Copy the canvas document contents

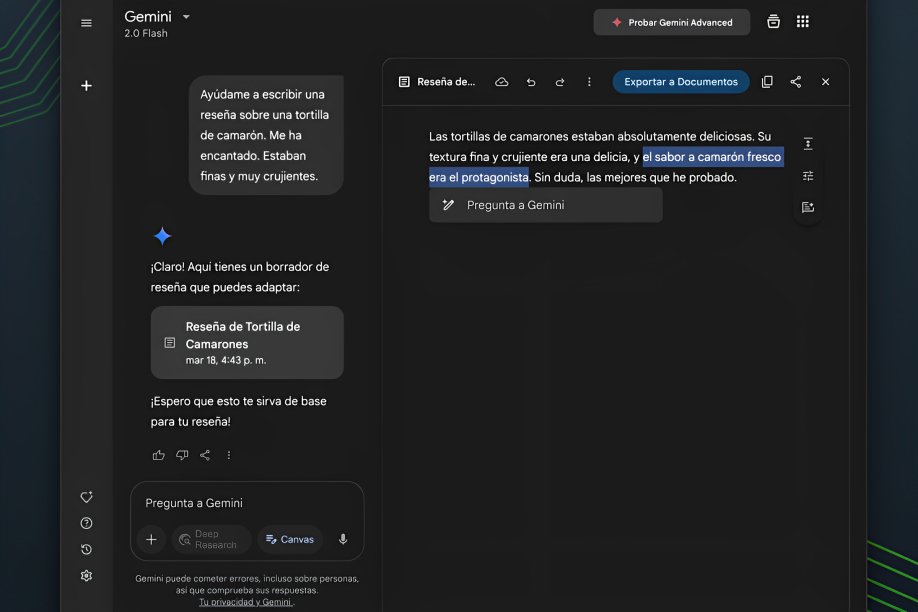[x=767, y=82]
